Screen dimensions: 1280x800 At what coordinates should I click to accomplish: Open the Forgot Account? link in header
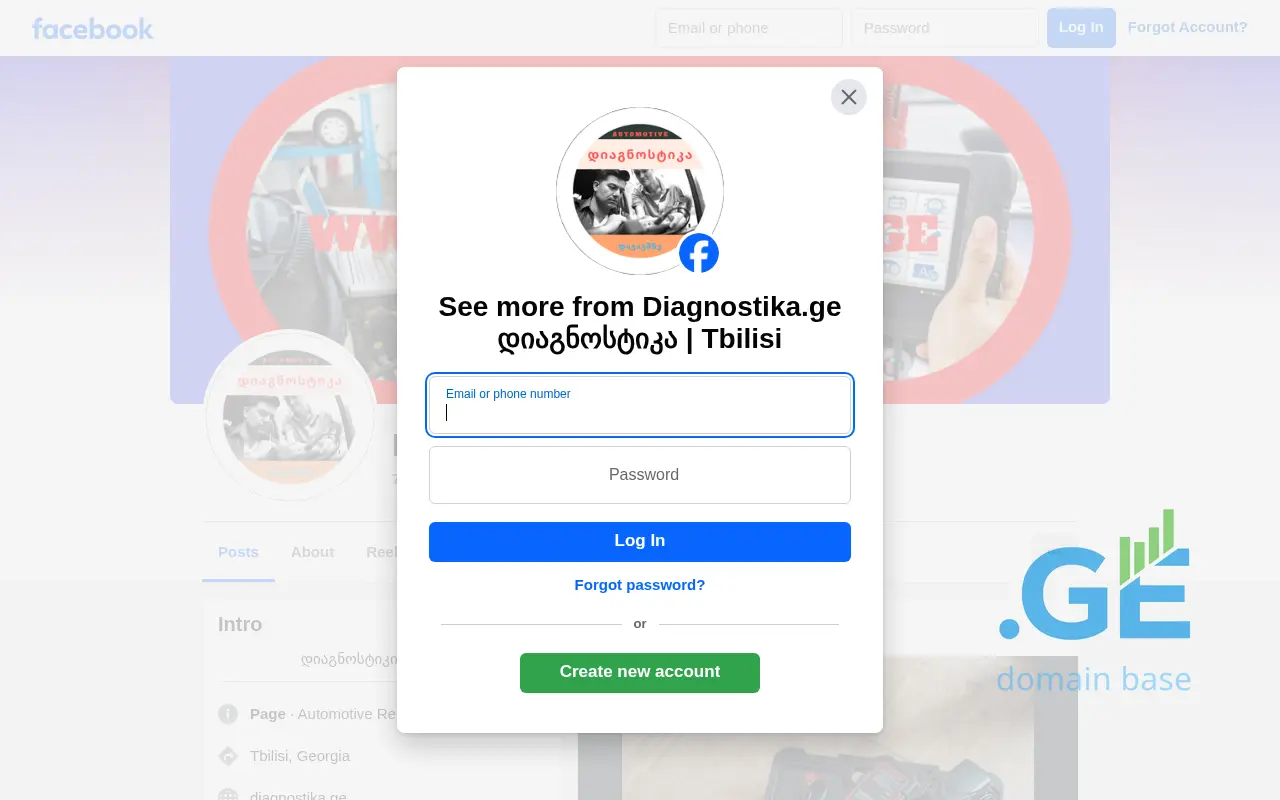tap(1188, 27)
